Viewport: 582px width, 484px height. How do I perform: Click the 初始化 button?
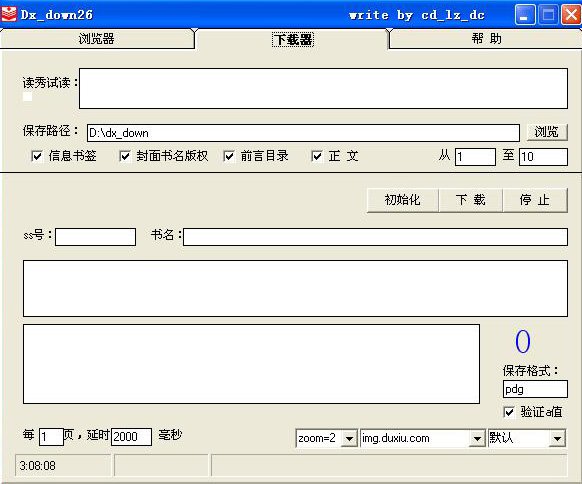[403, 200]
